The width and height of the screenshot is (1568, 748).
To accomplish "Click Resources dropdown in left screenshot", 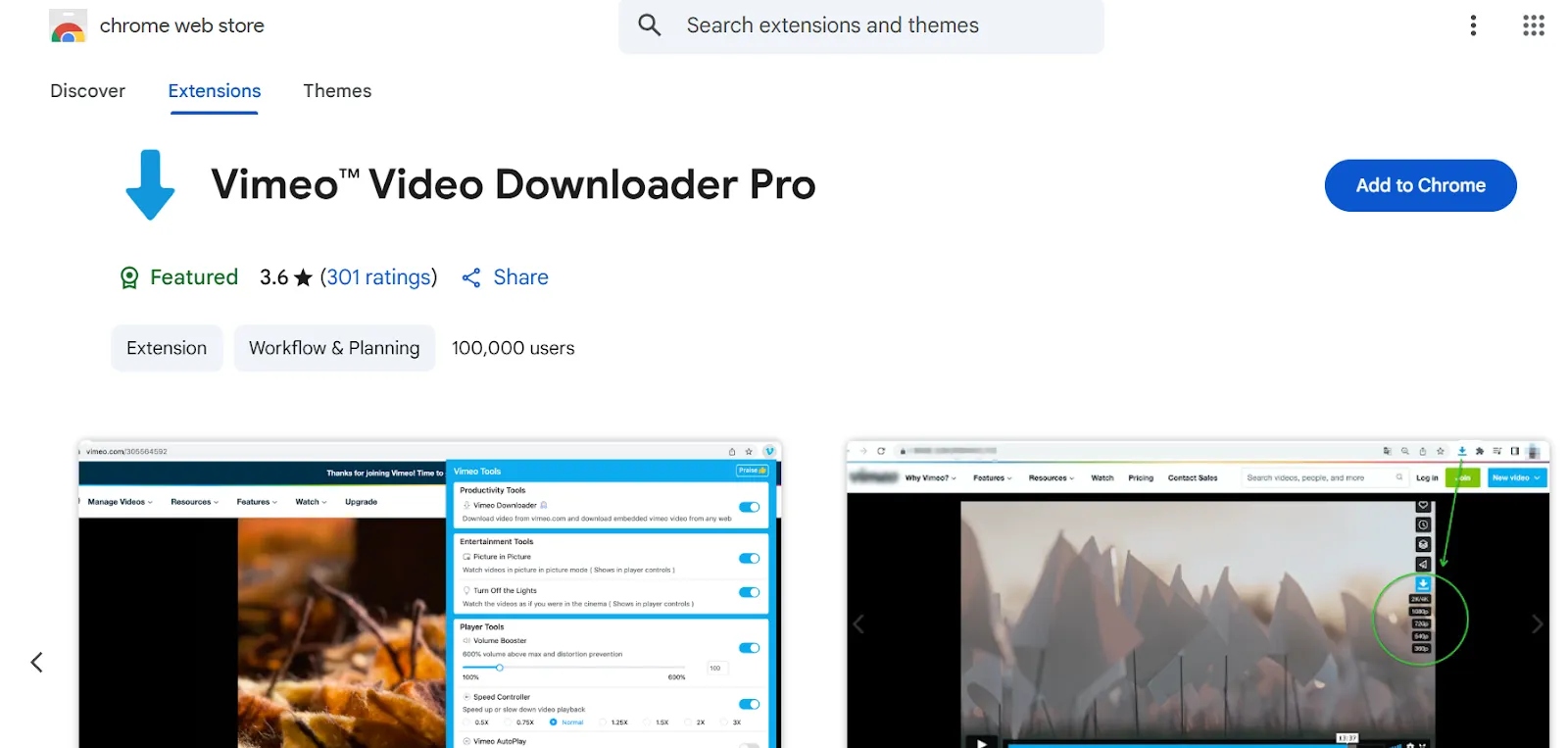I will 194,502.
